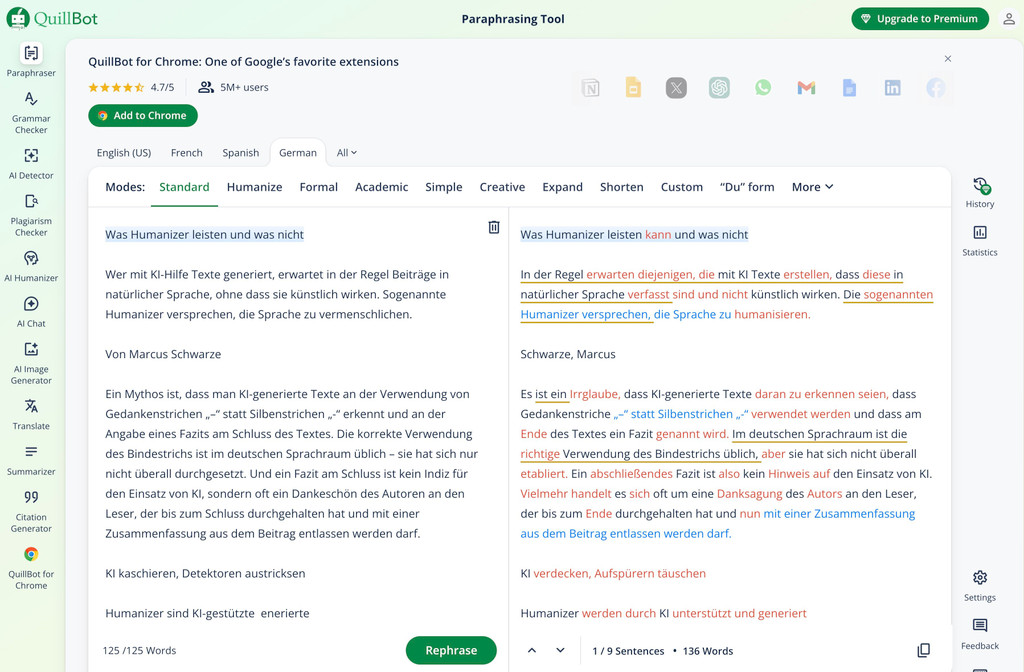
Task: Launch the Summarizer tool
Action: (x=31, y=458)
